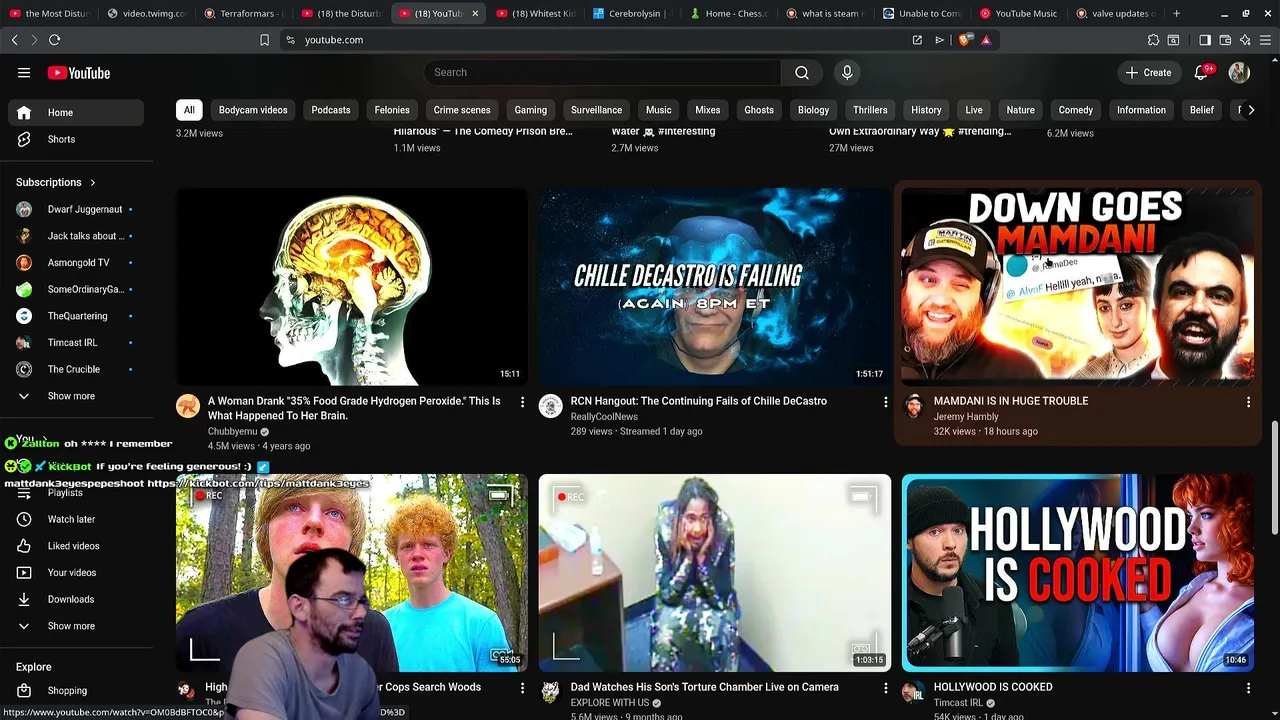
Task: Open options for Dad Watches His Son's video
Action: coord(885,688)
